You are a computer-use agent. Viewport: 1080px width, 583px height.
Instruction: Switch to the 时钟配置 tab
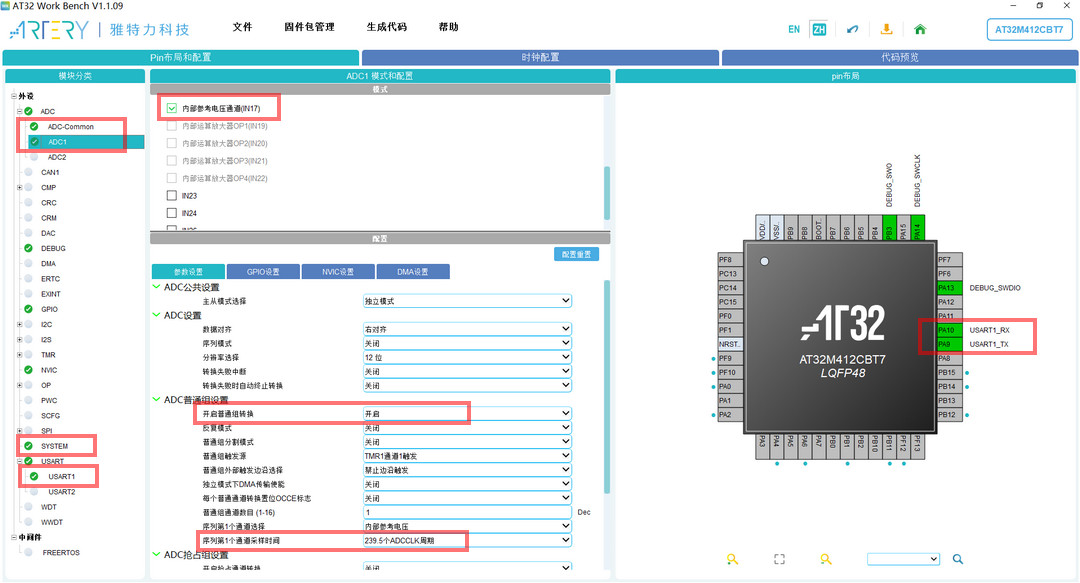[x=540, y=57]
